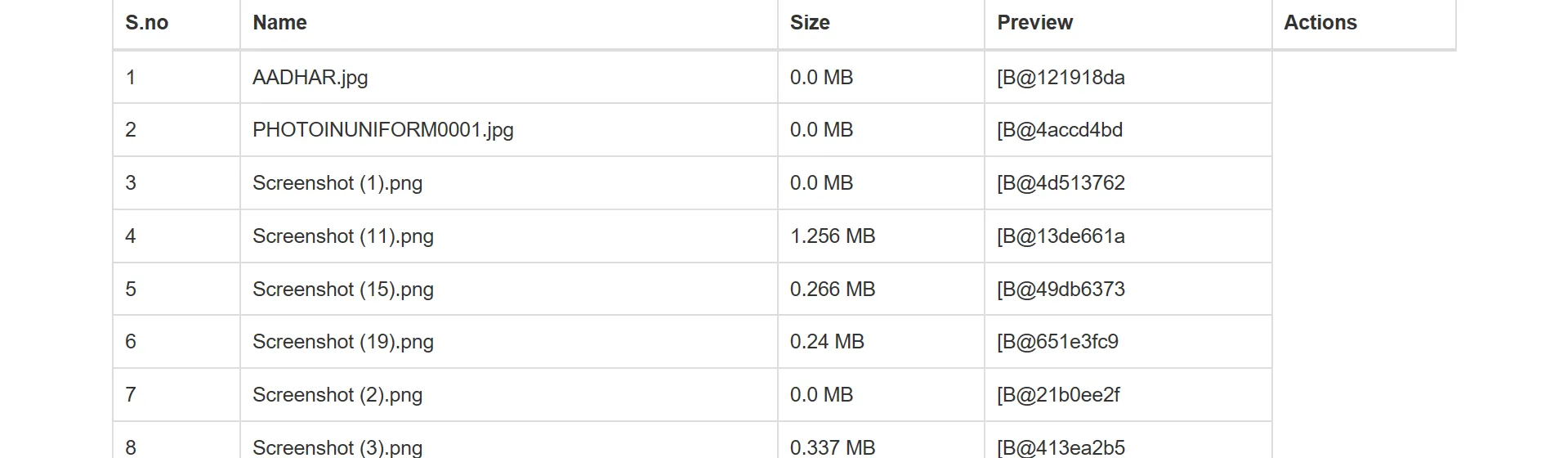The width and height of the screenshot is (1568, 458).
Task: Click the 0.266 MB size value
Action: coord(833,290)
